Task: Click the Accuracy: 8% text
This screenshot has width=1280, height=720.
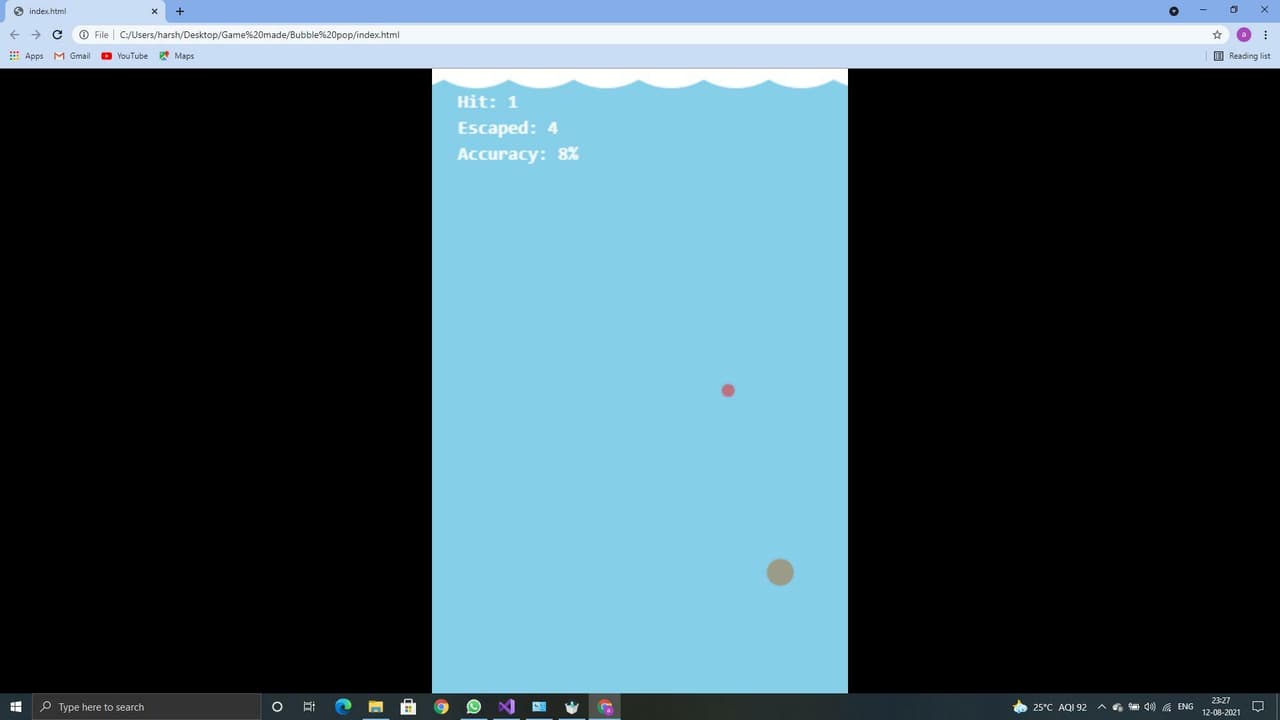Action: pos(517,154)
